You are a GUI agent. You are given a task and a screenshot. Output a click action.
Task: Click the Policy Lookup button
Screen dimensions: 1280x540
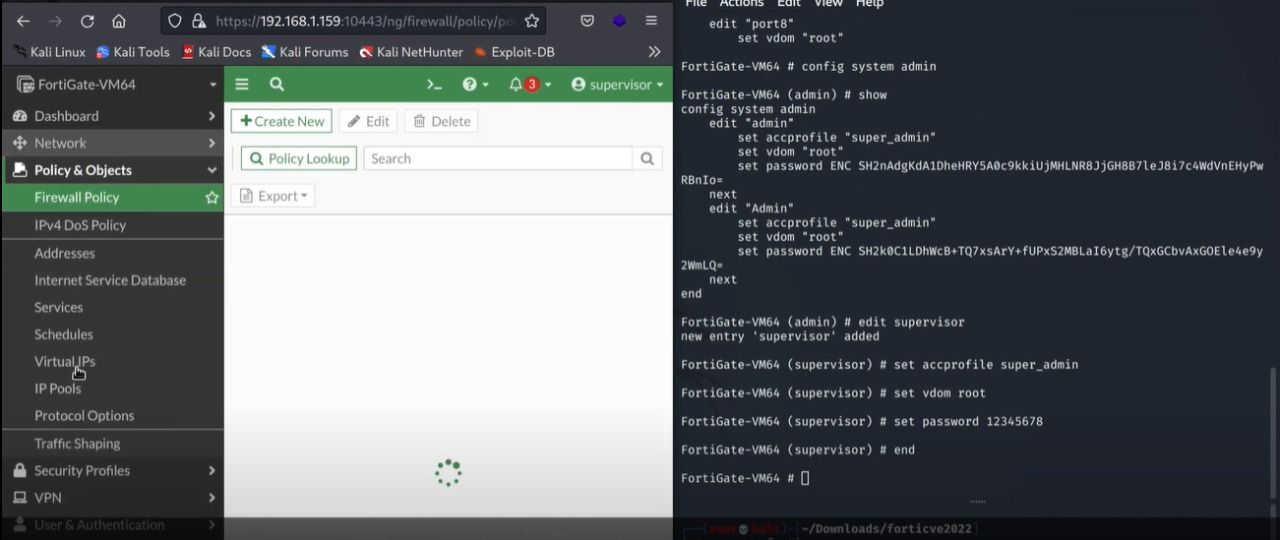[x=299, y=158]
